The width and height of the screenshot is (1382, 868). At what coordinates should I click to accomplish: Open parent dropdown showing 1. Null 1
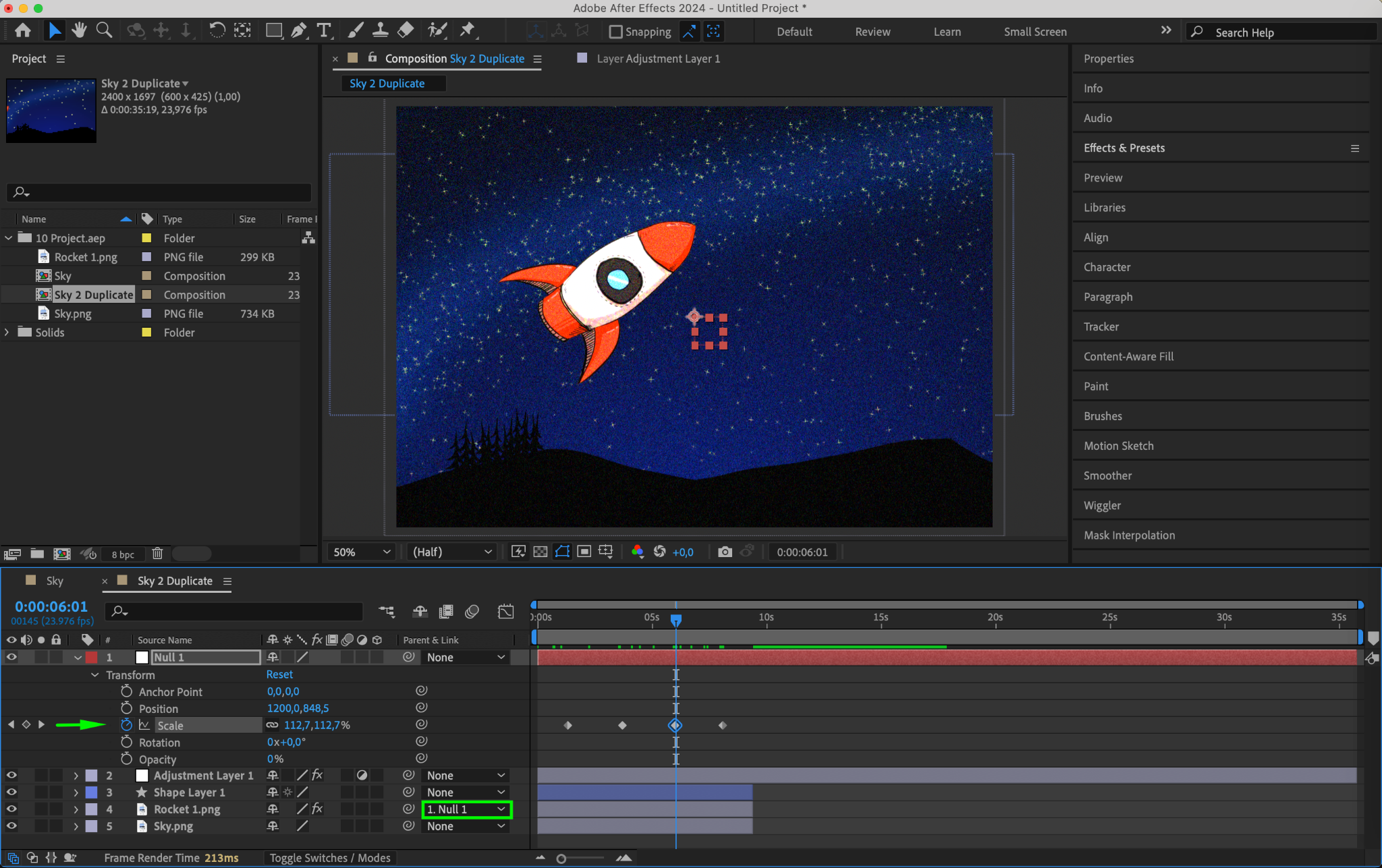pyautogui.click(x=466, y=809)
